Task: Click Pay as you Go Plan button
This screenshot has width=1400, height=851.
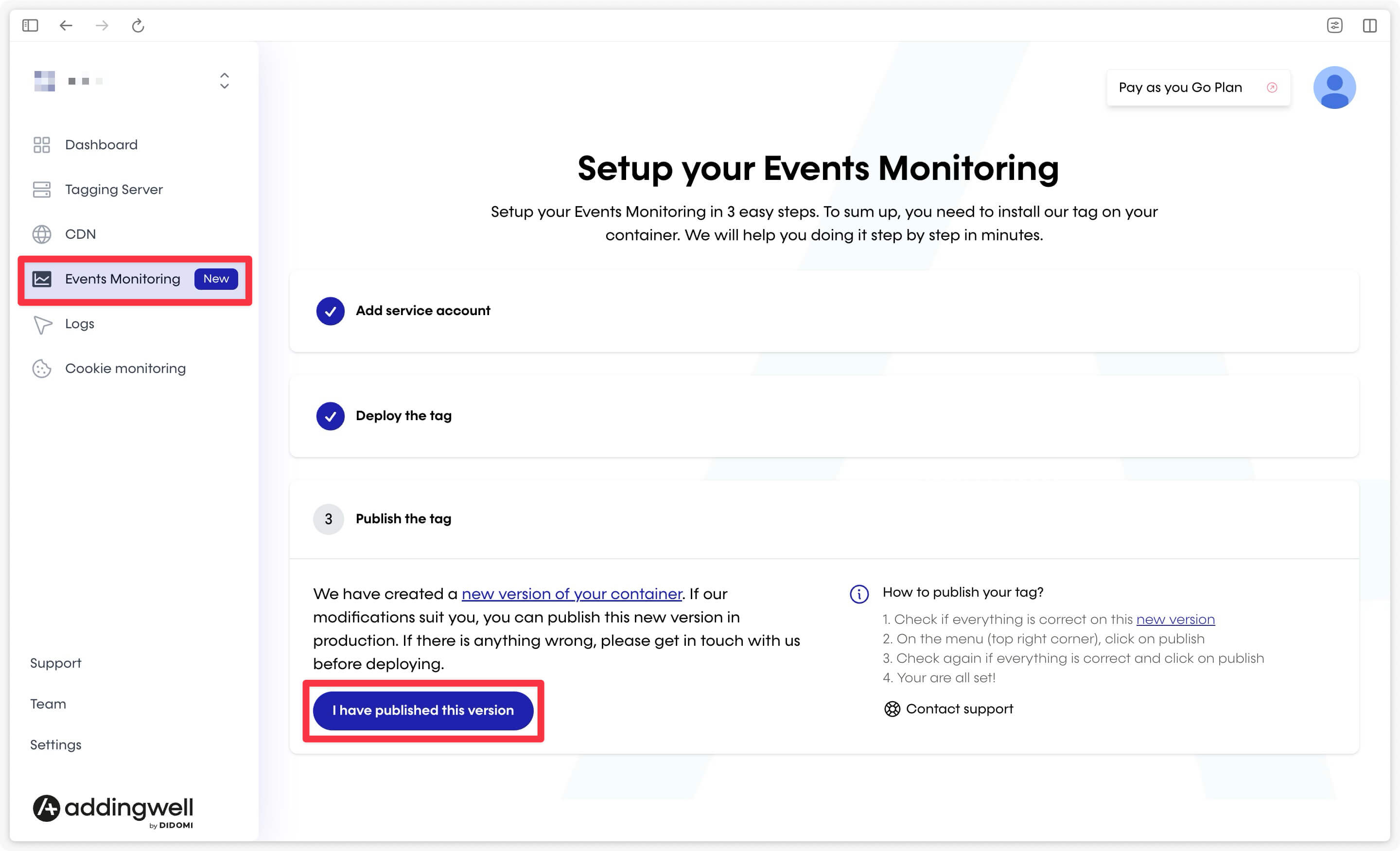Action: coord(1198,88)
